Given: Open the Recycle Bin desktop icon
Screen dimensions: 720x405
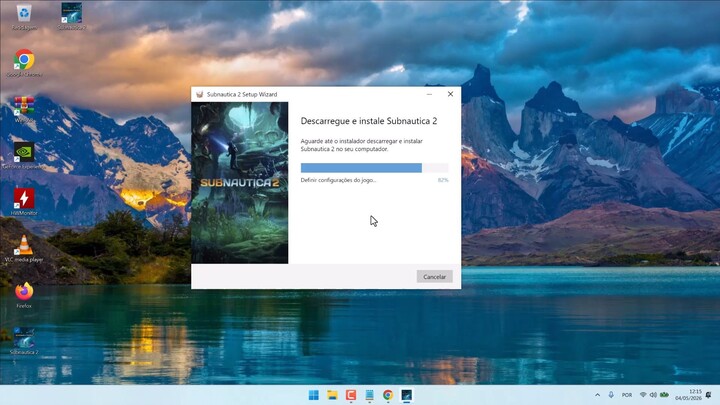Looking at the screenshot, I should (x=24, y=17).
